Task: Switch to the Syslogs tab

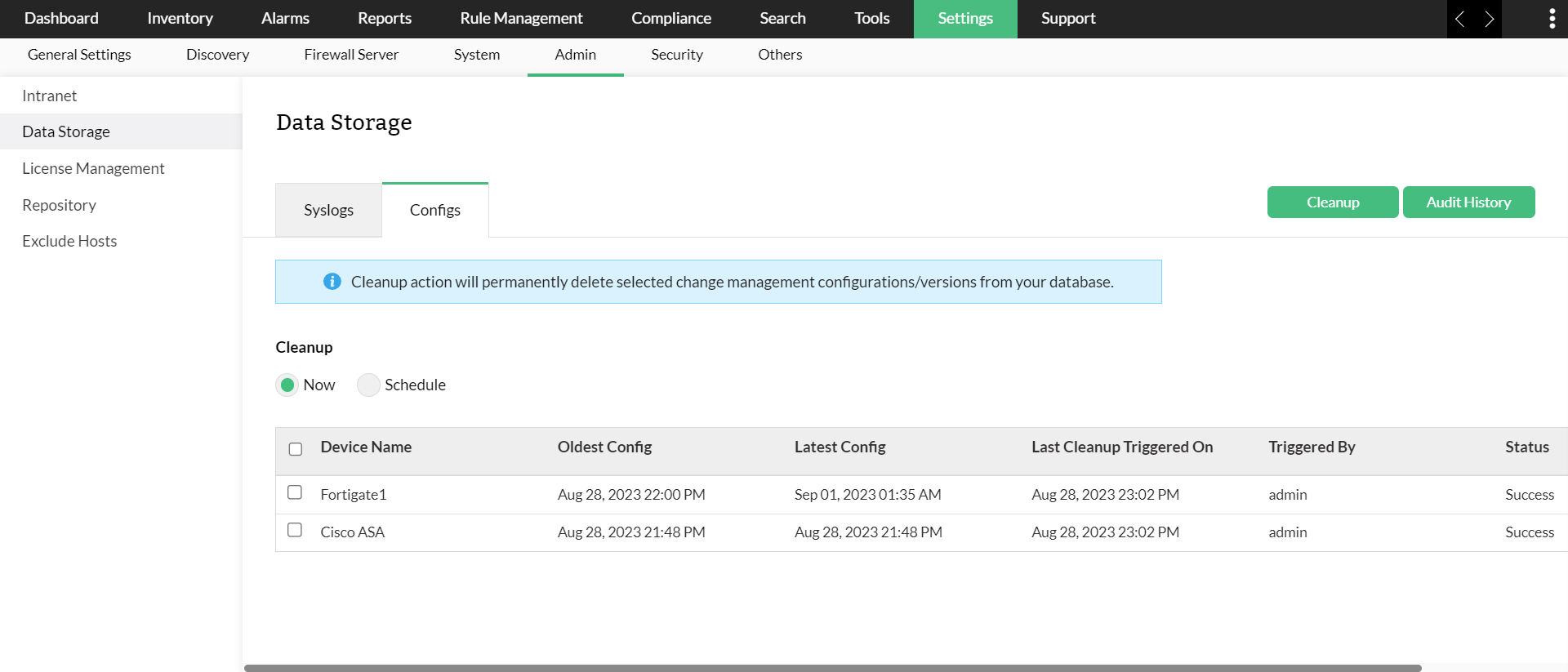Action: (328, 211)
